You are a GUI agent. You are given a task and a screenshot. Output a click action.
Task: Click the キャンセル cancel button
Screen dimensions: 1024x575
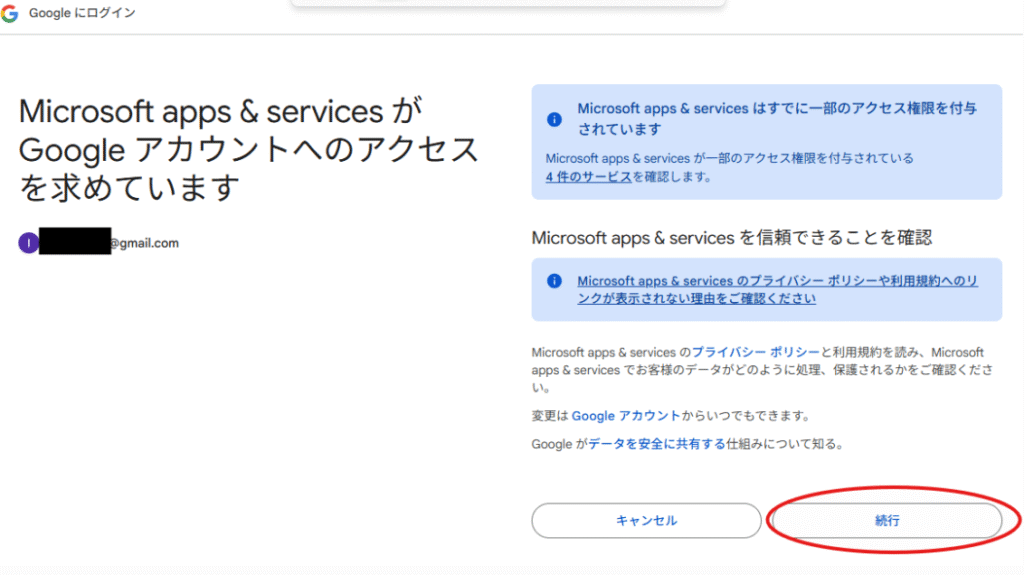pyautogui.click(x=646, y=521)
